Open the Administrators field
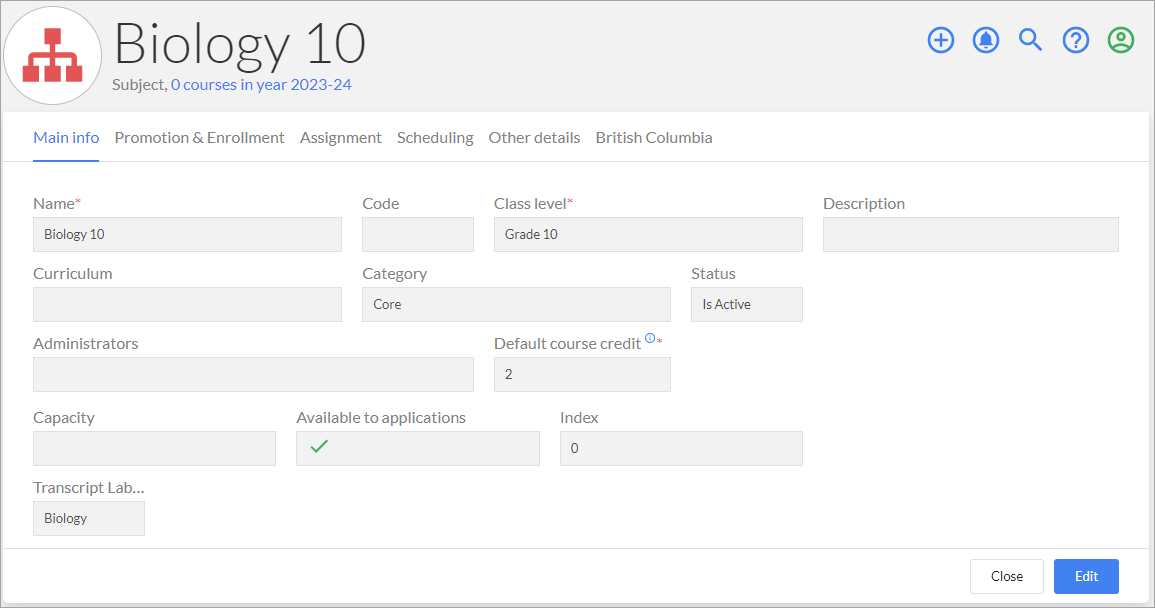The height and width of the screenshot is (608, 1155). [x=253, y=374]
